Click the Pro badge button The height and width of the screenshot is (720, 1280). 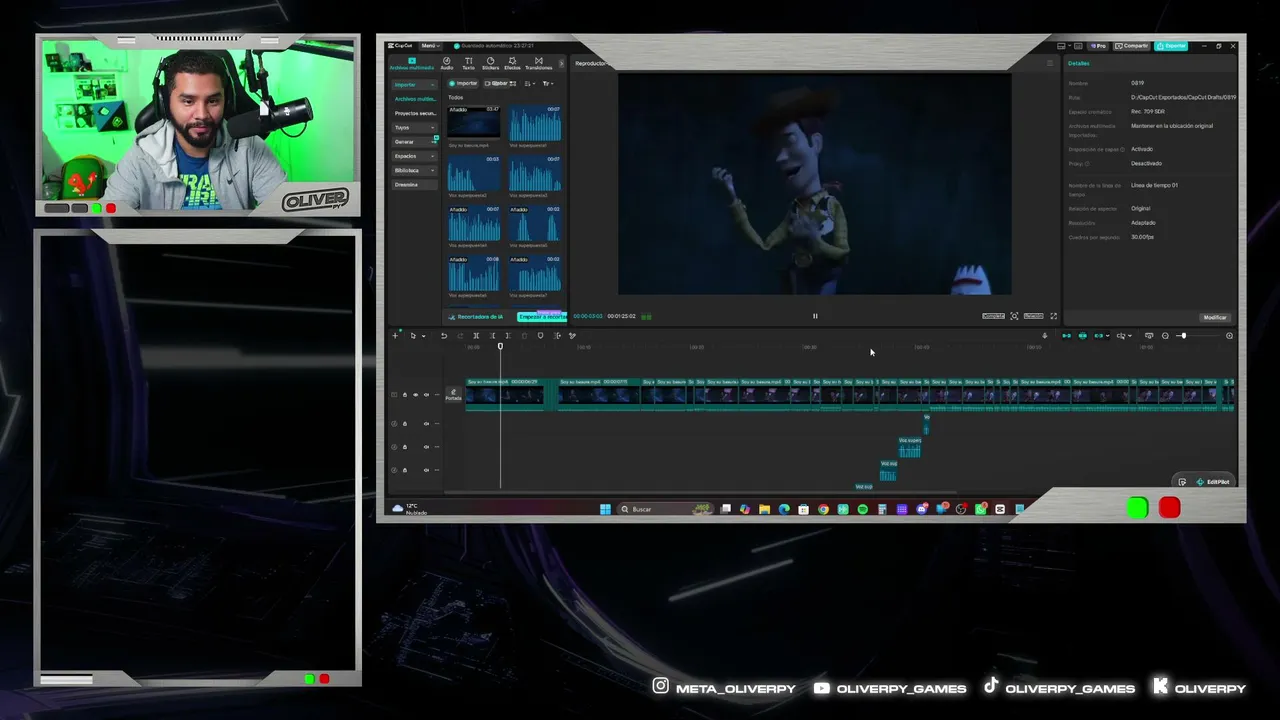click(x=1099, y=46)
